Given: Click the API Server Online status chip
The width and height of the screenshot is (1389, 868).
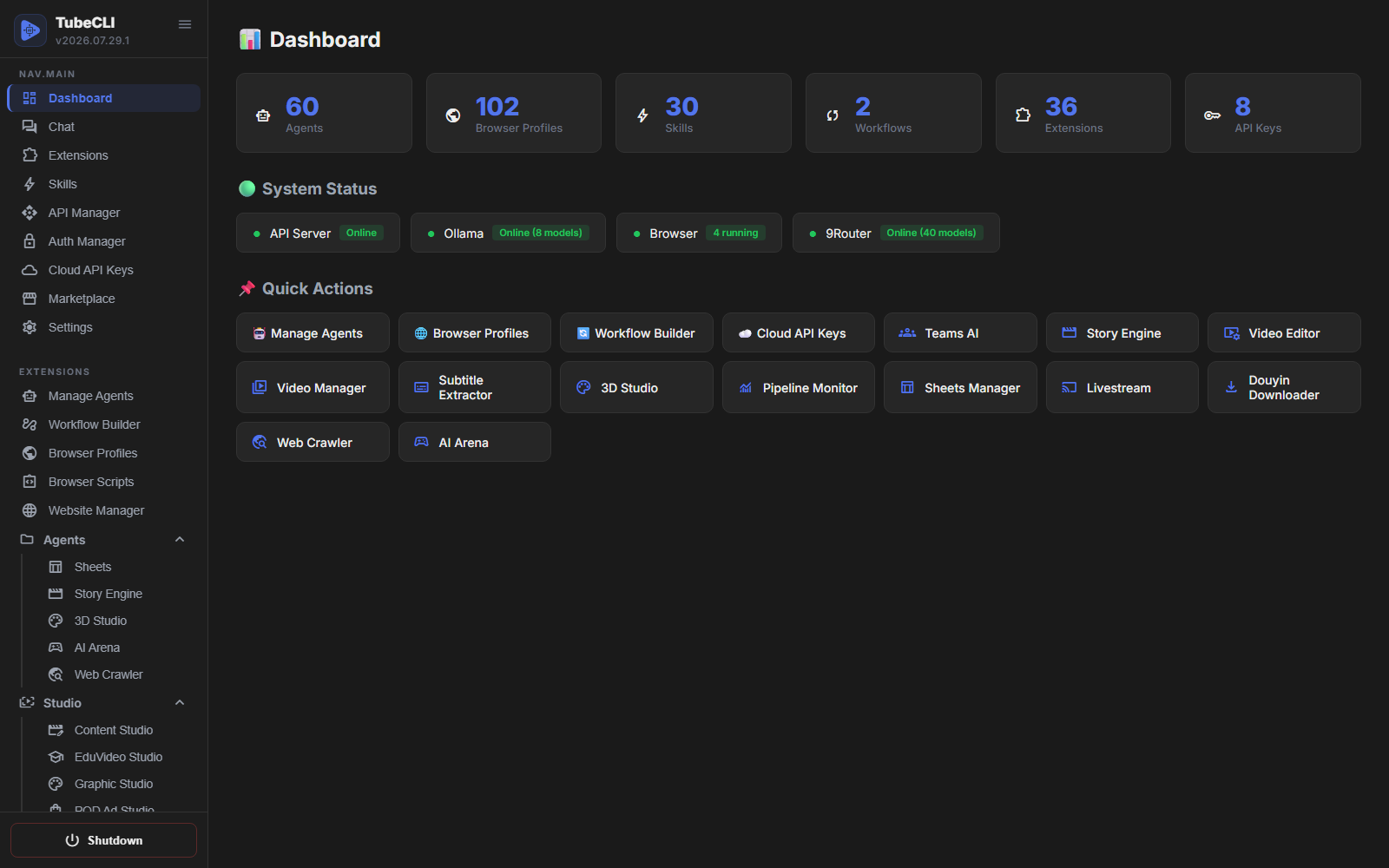Looking at the screenshot, I should 318,233.
